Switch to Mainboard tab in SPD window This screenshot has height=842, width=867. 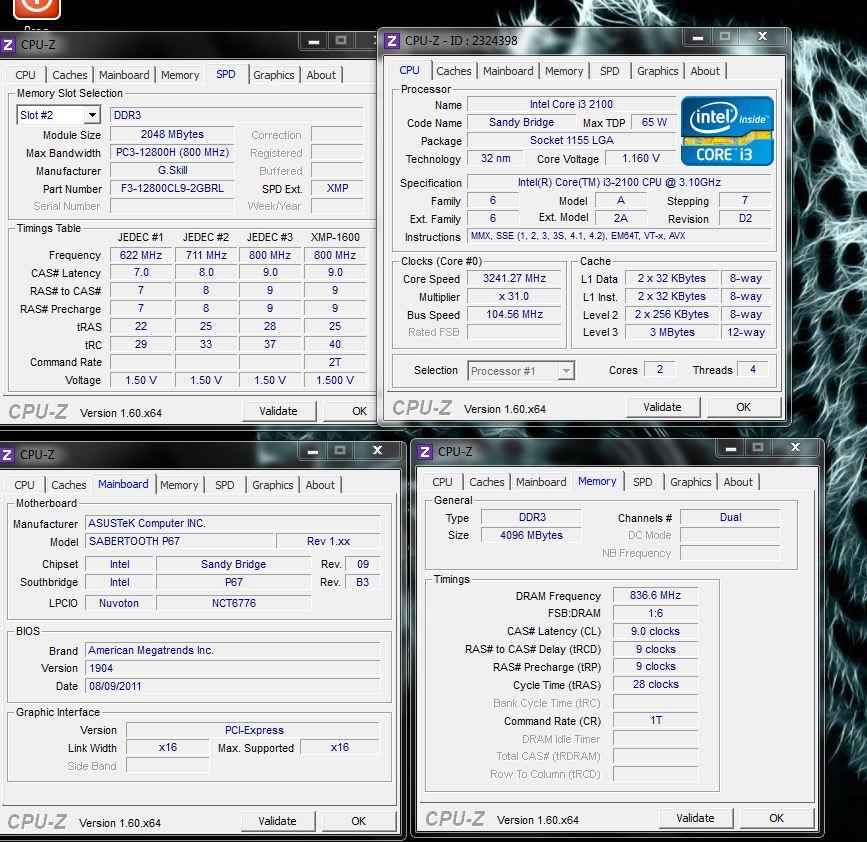click(x=124, y=75)
